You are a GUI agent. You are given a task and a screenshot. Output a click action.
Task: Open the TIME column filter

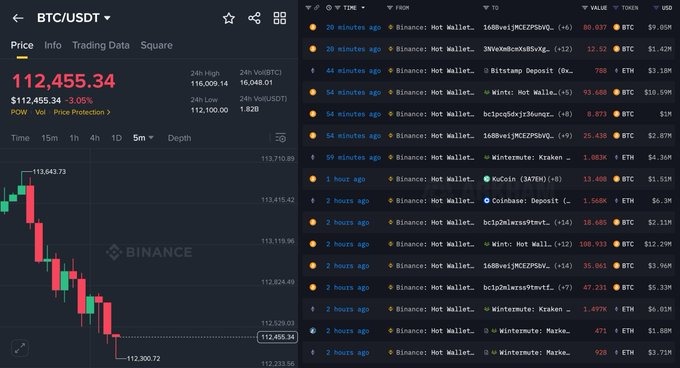[x=337, y=8]
